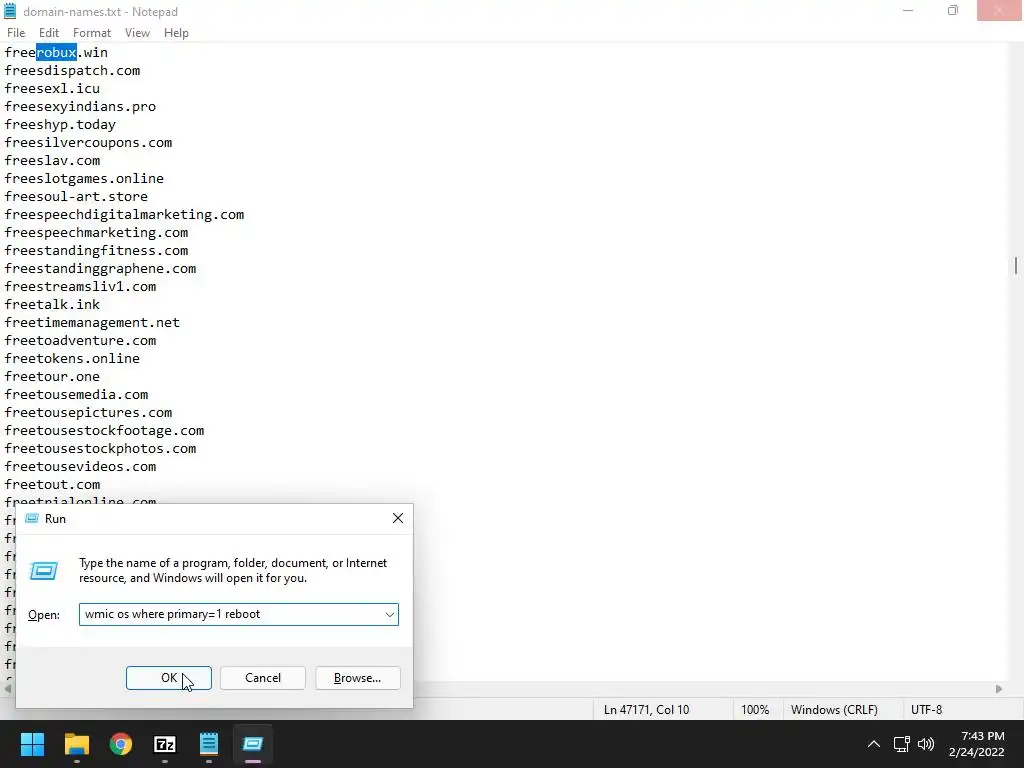Click the line freetalk.ink
Screen dimensions: 1024x768
tap(52, 305)
